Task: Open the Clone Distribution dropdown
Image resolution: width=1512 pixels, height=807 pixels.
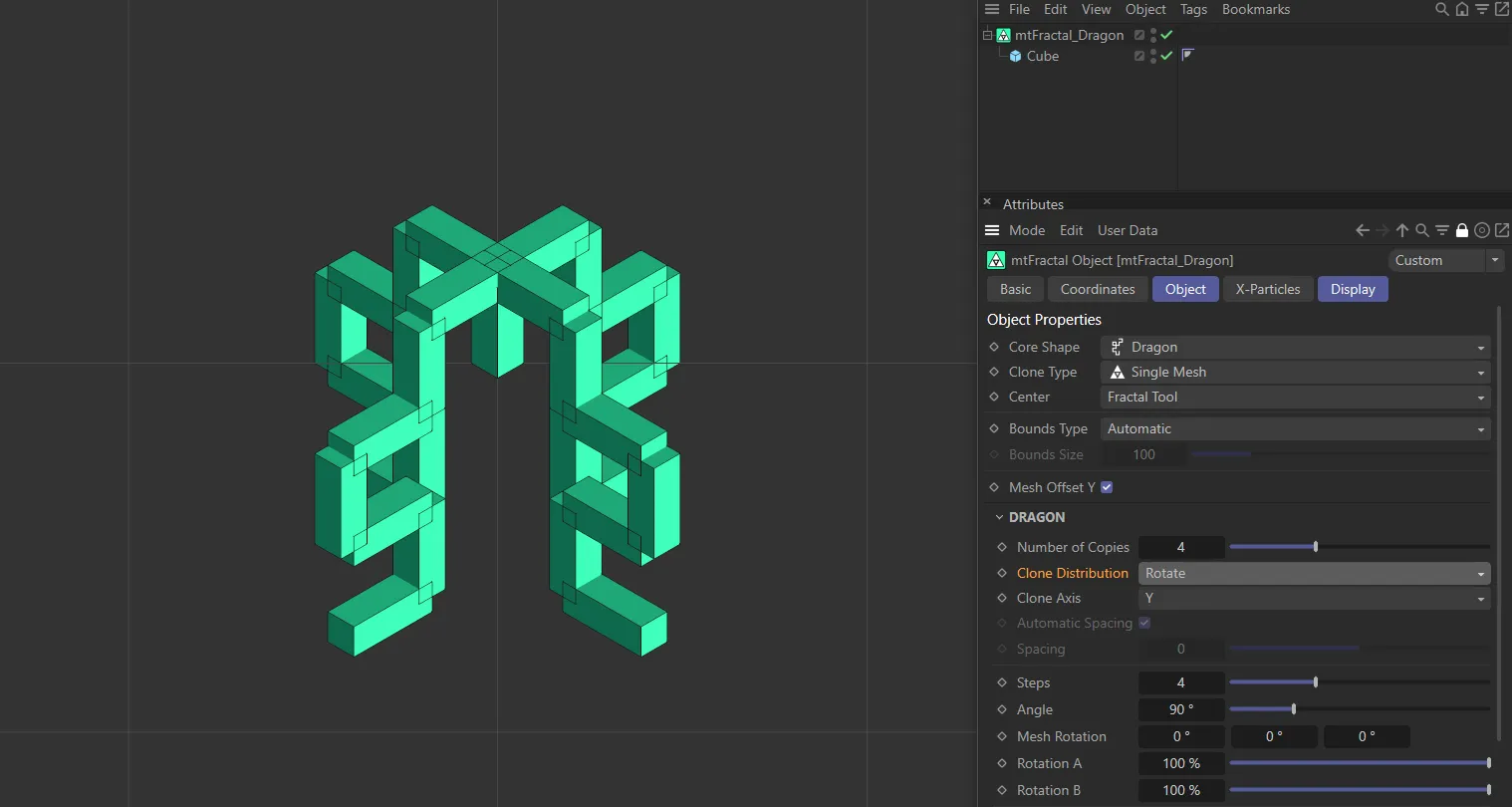Action: (1314, 573)
